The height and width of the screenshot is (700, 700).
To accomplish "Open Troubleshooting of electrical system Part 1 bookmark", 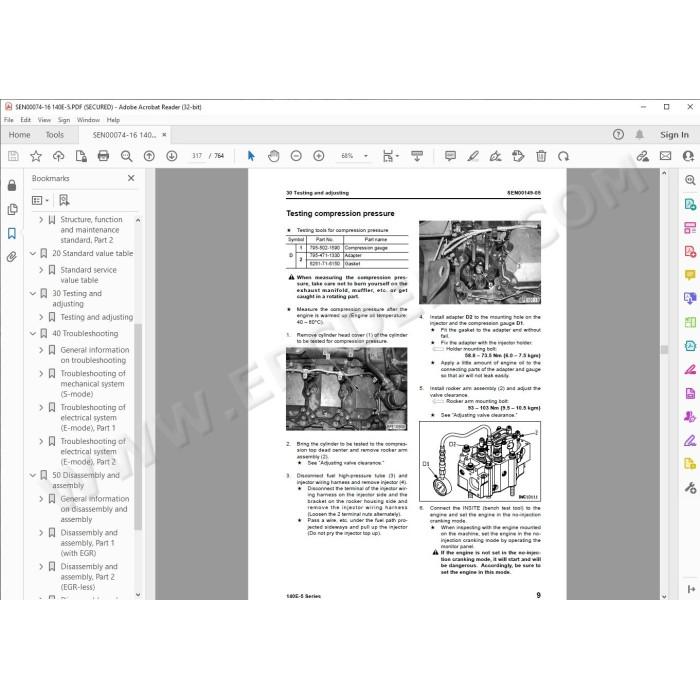I will click(x=93, y=417).
